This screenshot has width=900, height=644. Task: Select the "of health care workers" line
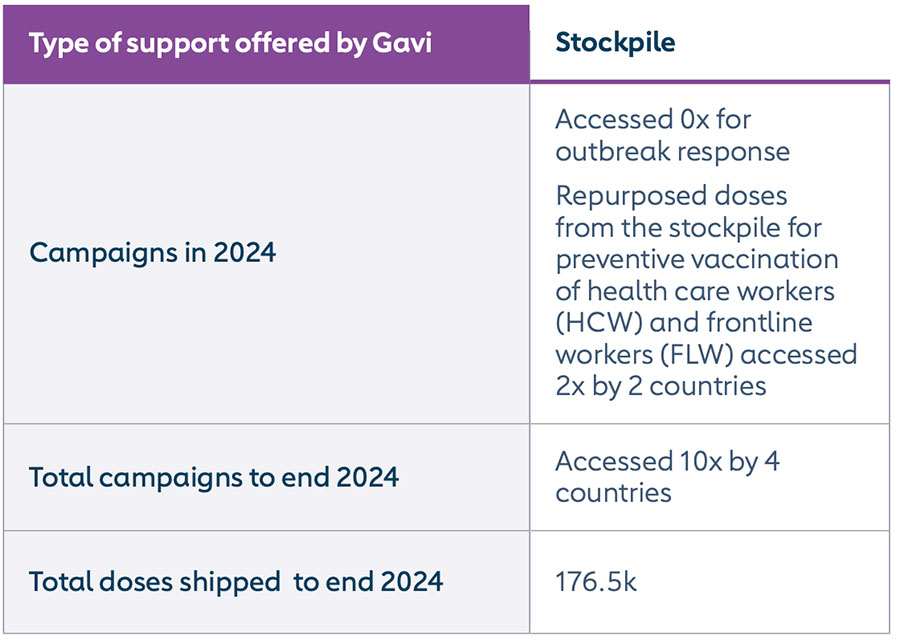coord(694,291)
